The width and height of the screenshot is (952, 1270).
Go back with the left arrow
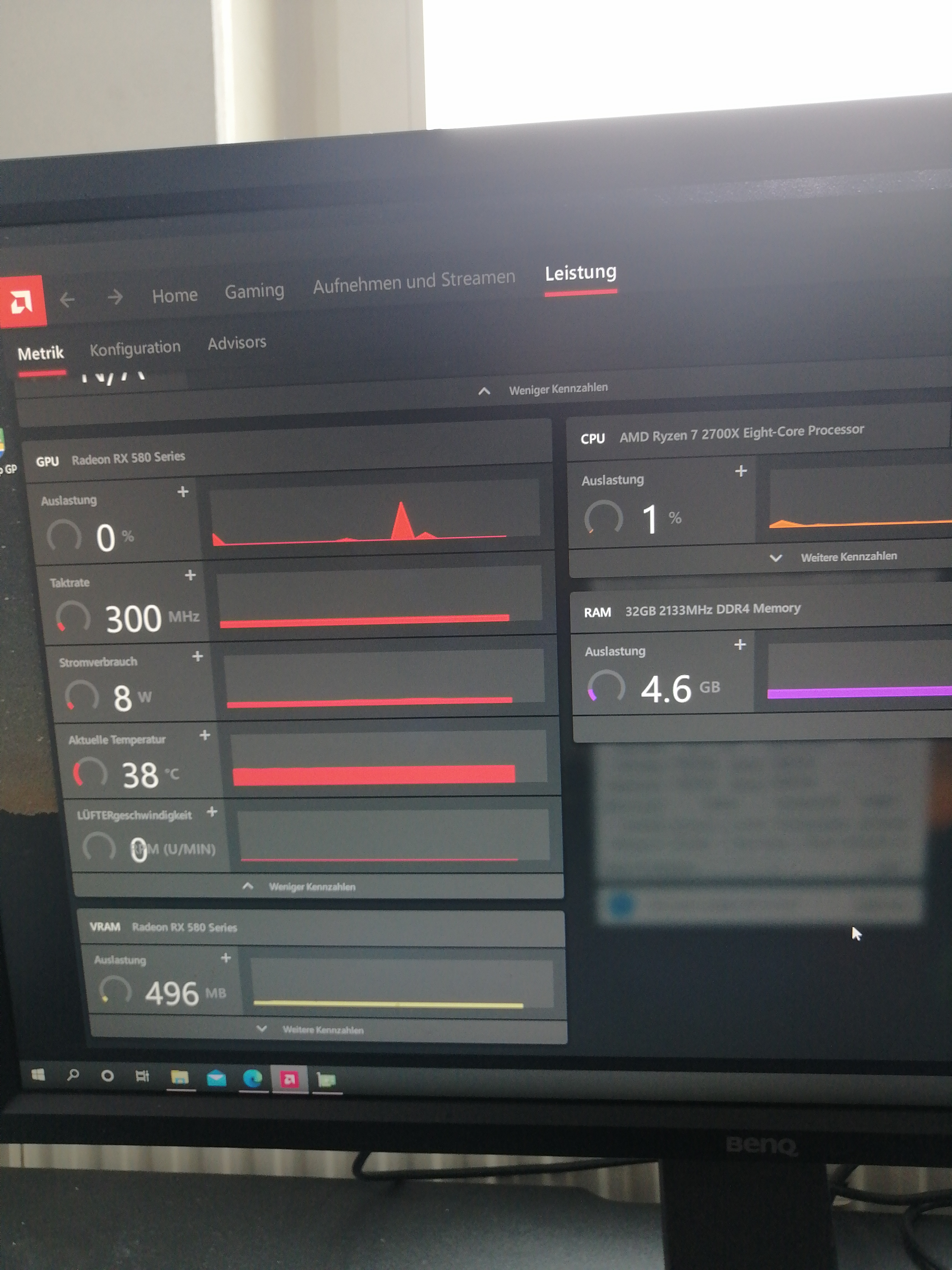67,299
